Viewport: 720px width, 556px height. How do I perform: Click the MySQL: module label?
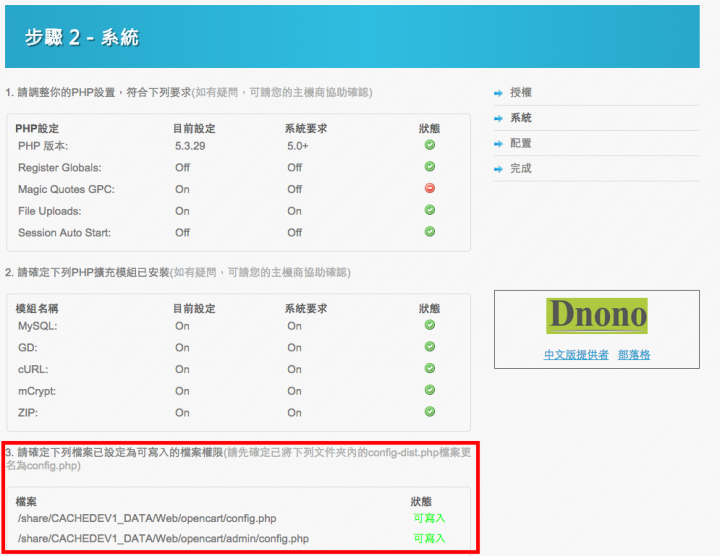(x=38, y=326)
